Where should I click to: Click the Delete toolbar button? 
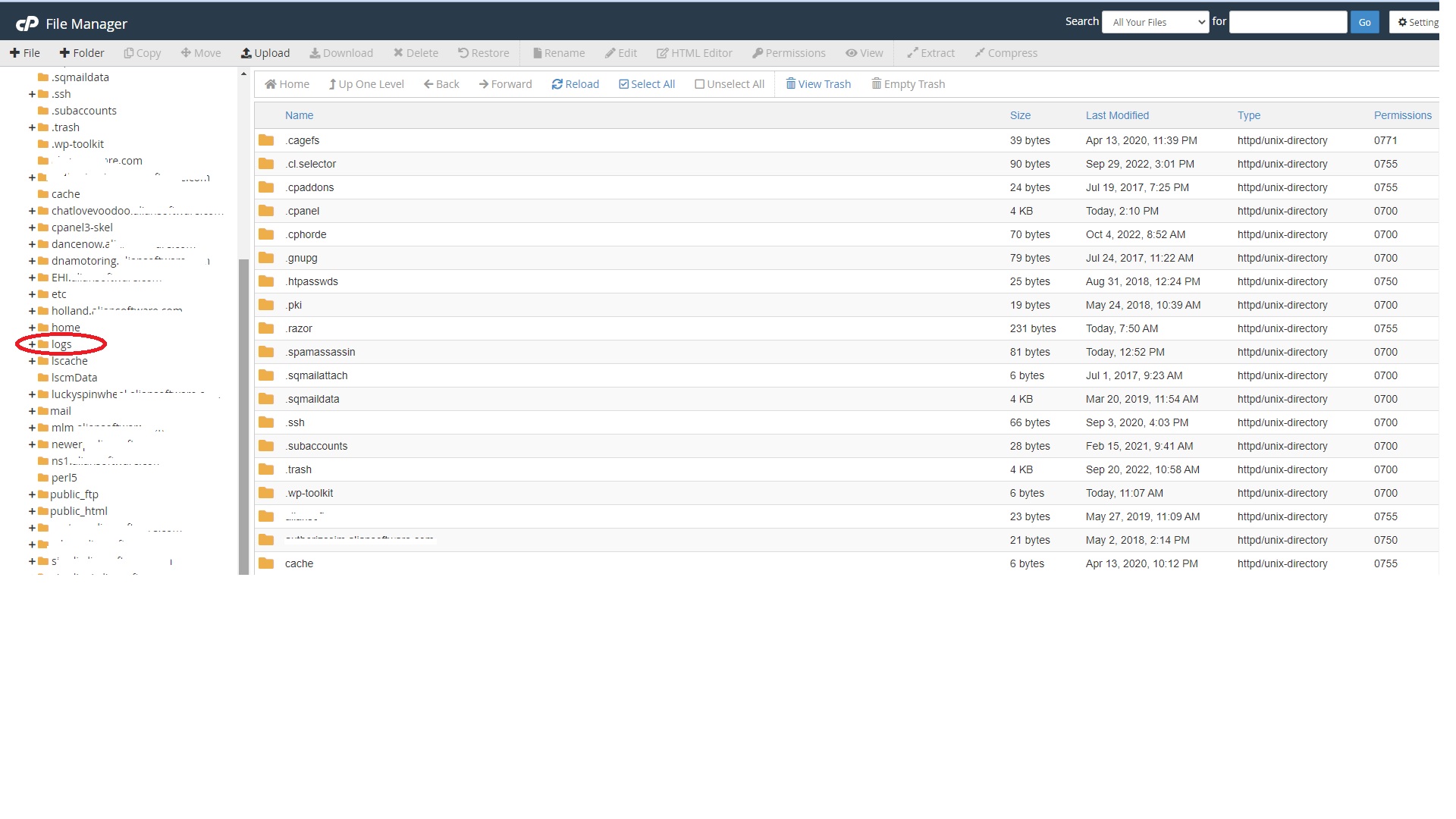(x=416, y=53)
